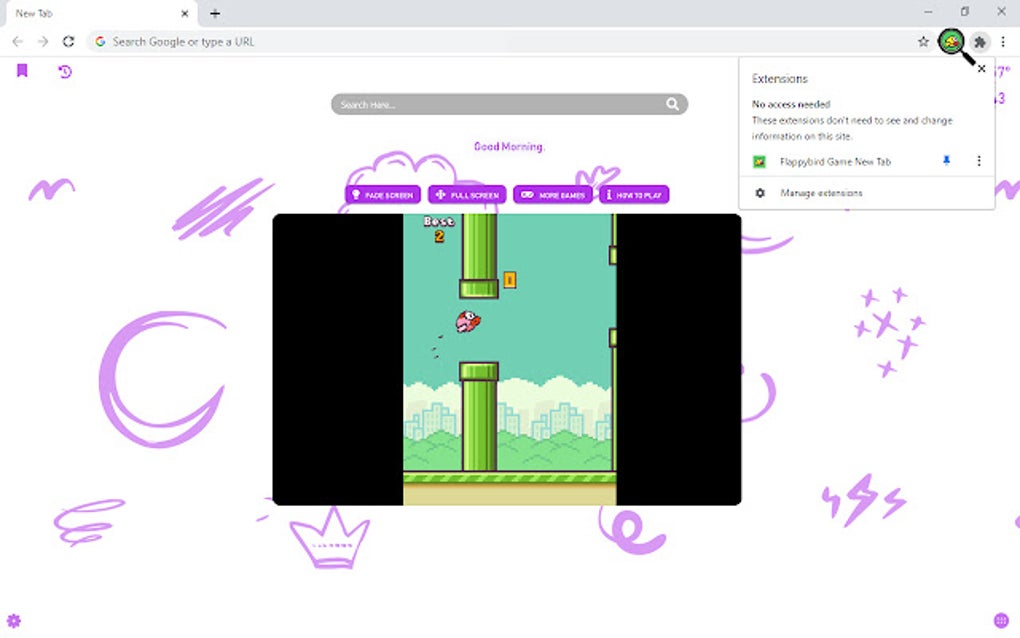Open the Chrome three-dot menu
The width and height of the screenshot is (1020, 638).
[1002, 42]
